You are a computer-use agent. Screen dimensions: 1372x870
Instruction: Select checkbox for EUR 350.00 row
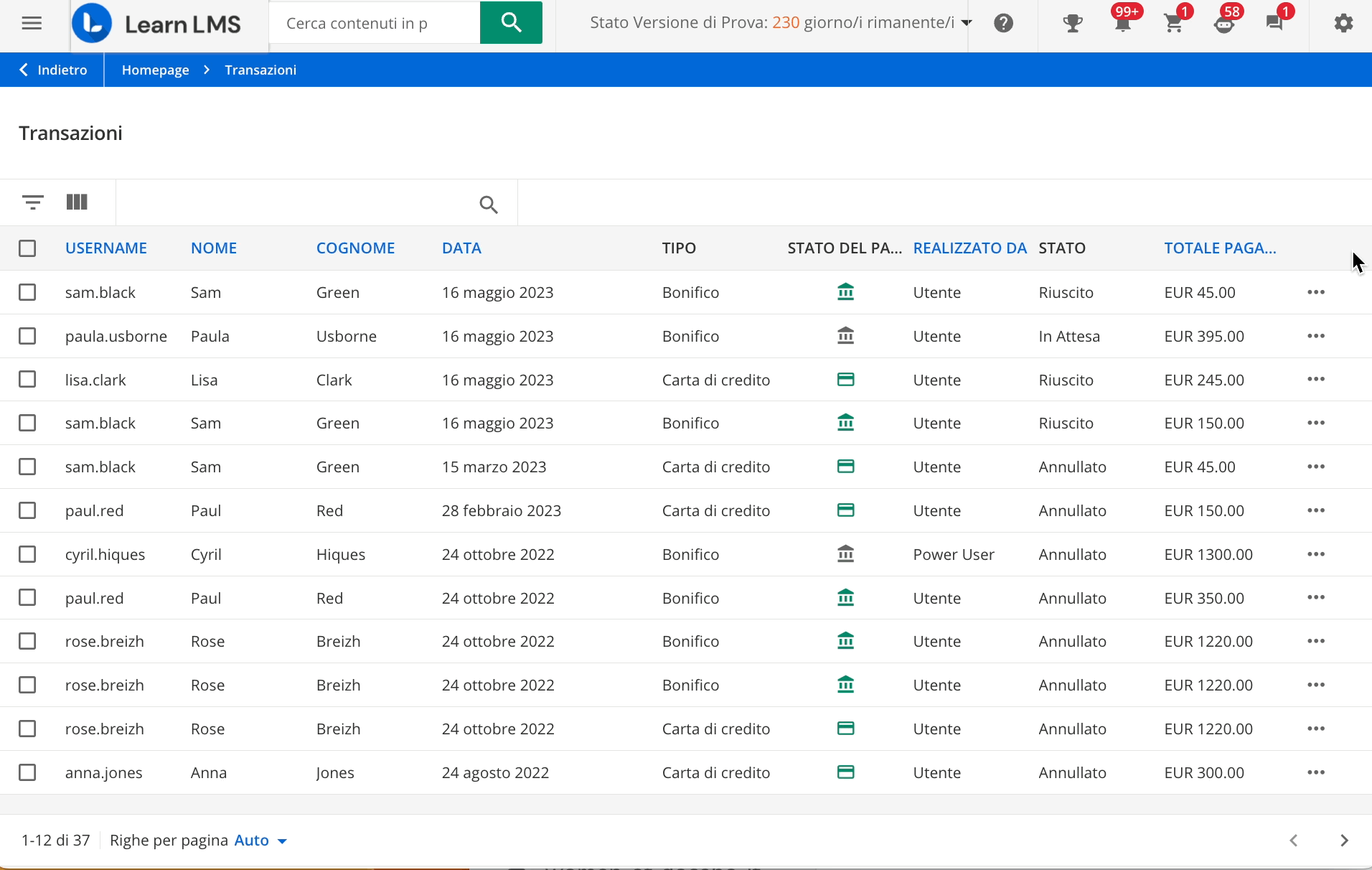[27, 598]
